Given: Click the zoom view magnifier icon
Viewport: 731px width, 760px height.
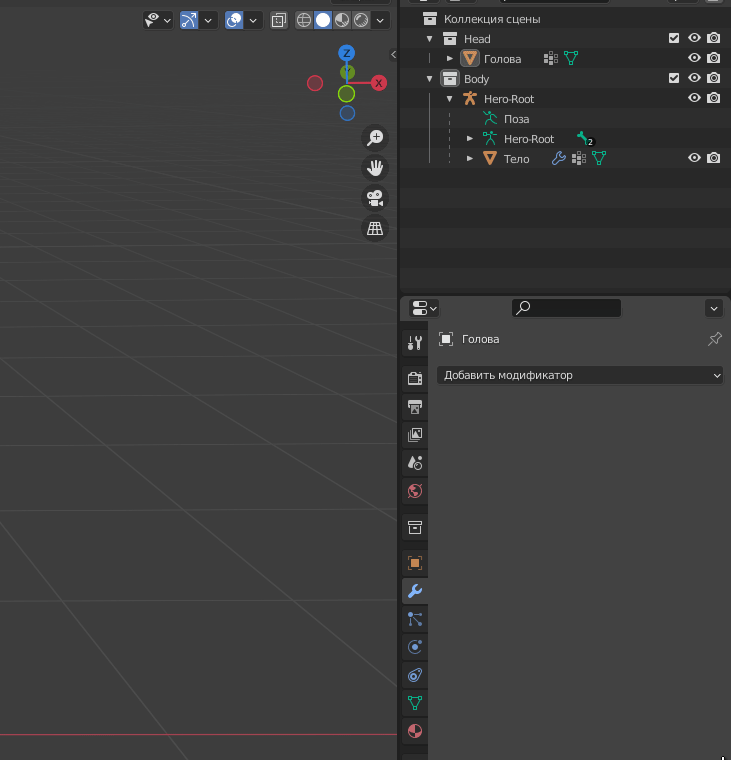Looking at the screenshot, I should pyautogui.click(x=375, y=138).
